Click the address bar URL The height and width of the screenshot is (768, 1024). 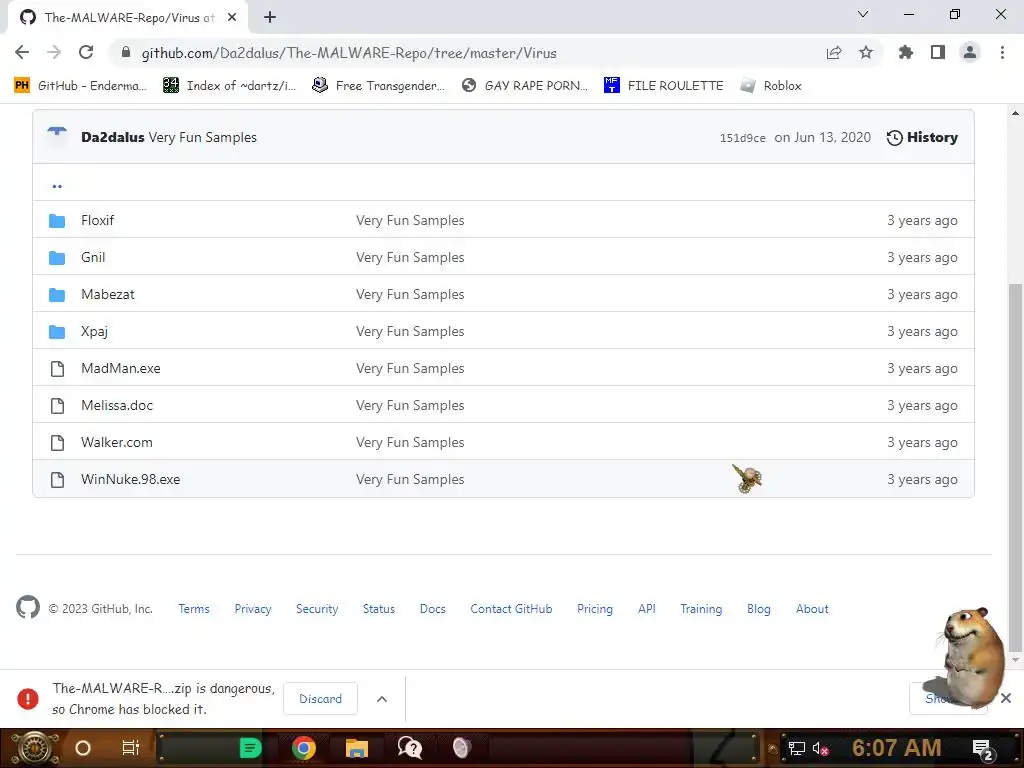click(349, 53)
